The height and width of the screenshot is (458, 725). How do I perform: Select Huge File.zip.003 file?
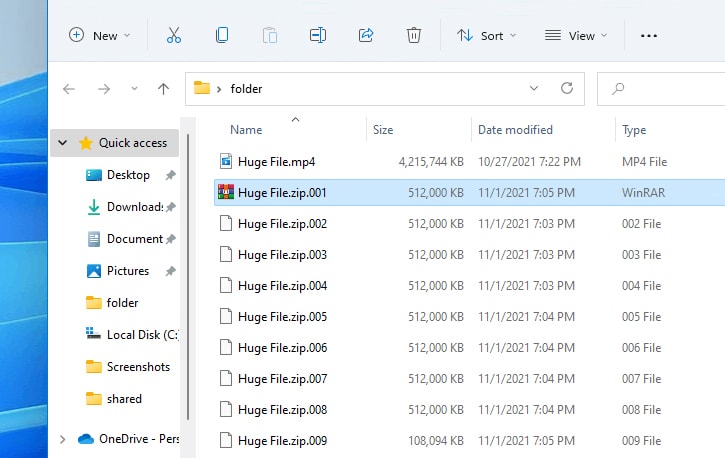coord(282,255)
